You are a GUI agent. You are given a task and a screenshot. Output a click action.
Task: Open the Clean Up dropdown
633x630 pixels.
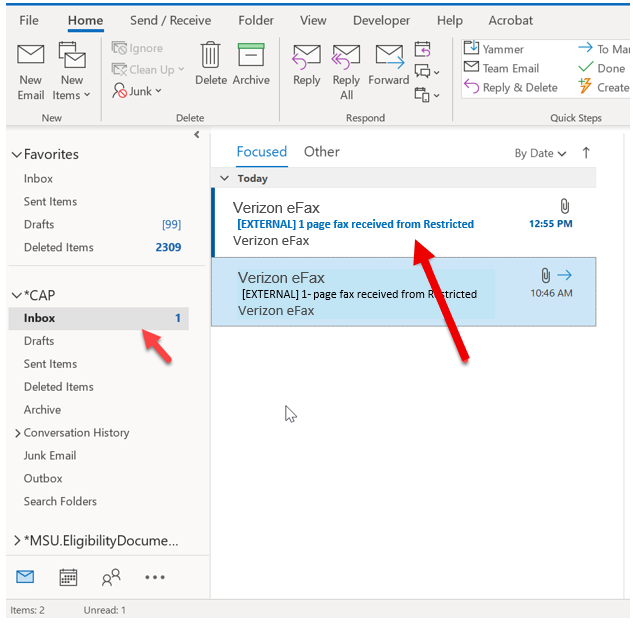(x=148, y=69)
